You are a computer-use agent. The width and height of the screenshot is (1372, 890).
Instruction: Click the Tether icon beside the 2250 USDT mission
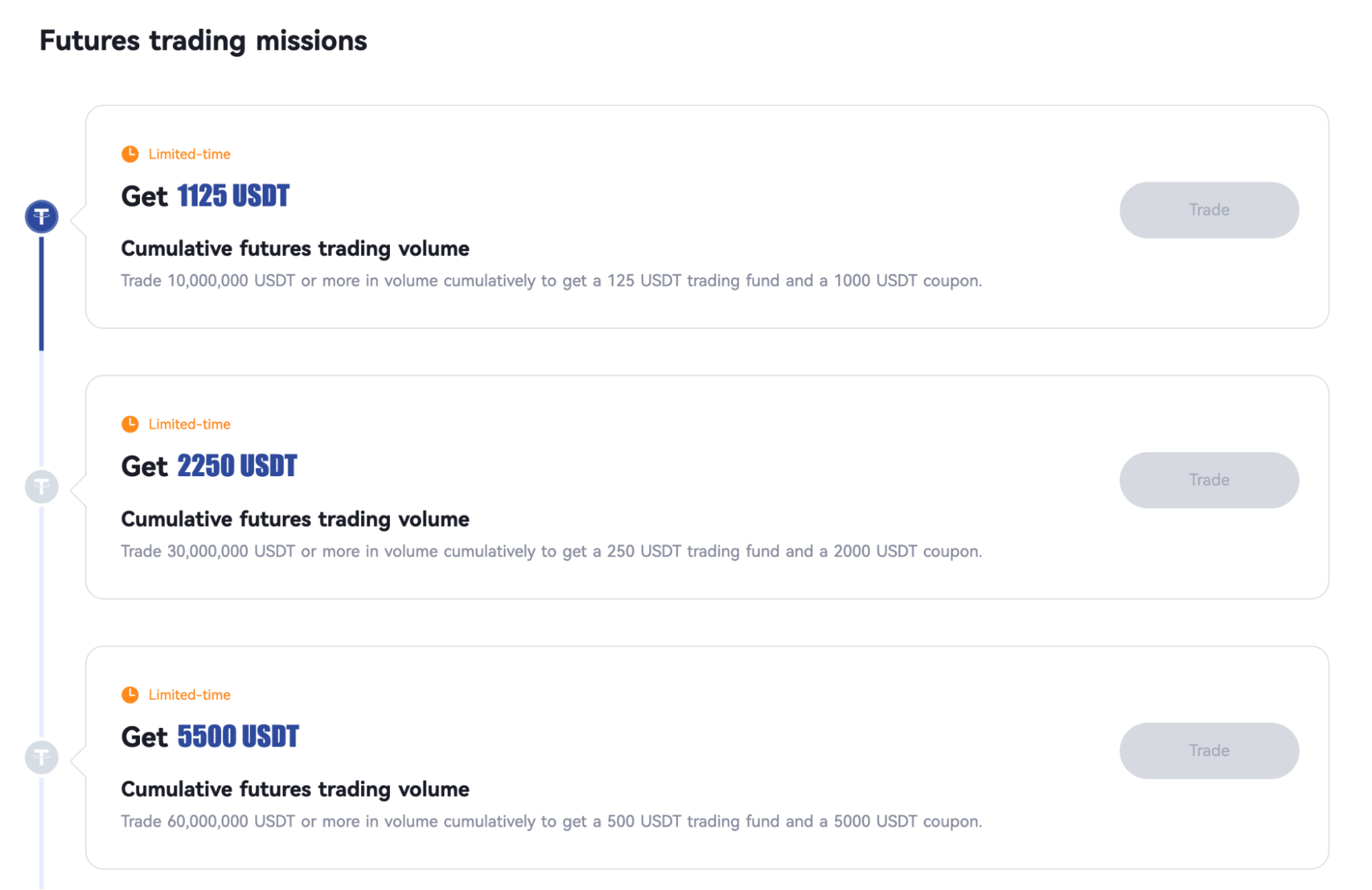(x=42, y=487)
